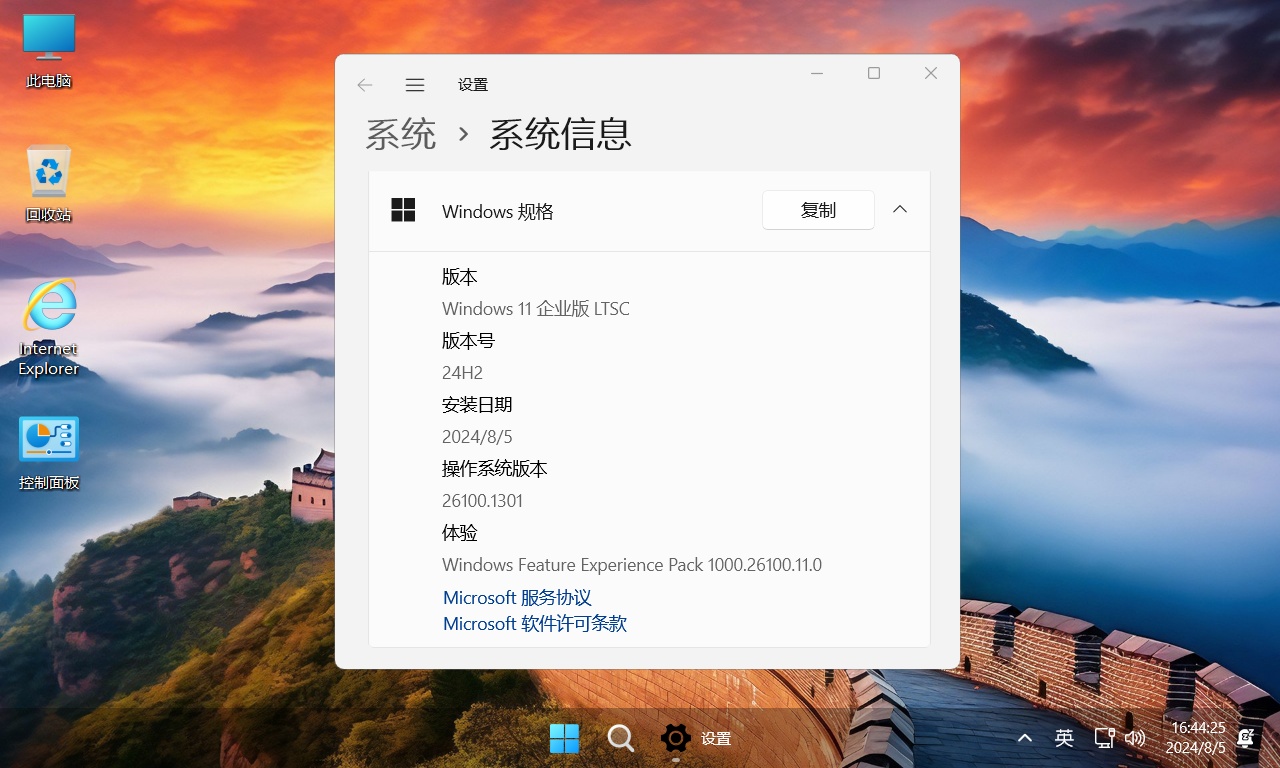
Task: Open taskbar search magnifier
Action: click(621, 739)
